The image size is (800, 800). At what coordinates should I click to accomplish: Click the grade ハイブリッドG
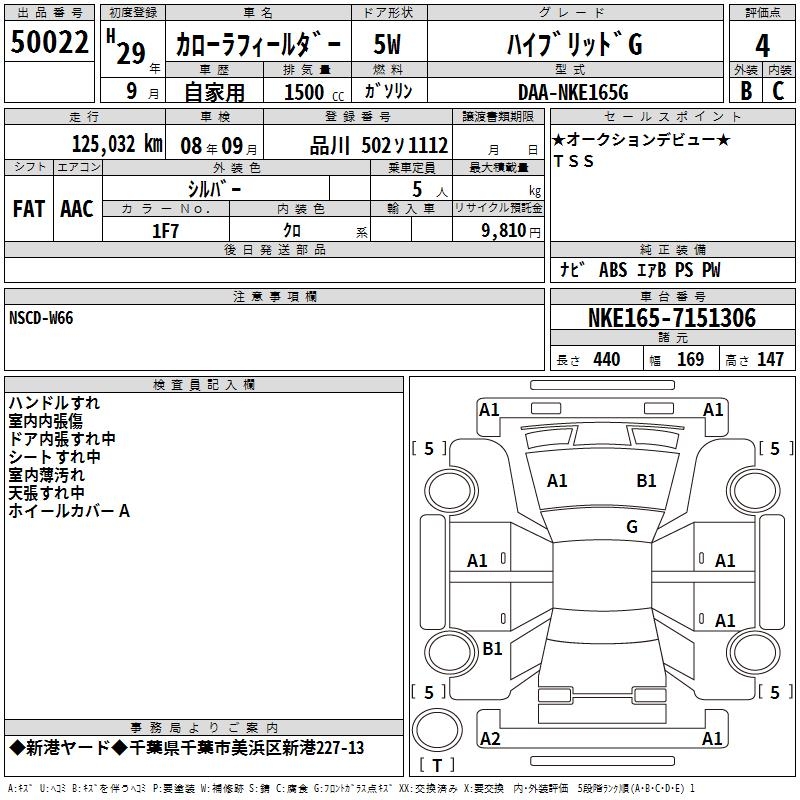[574, 44]
